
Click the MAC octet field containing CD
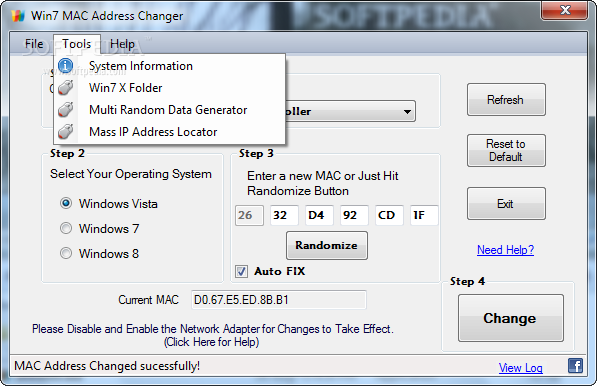[x=389, y=215]
